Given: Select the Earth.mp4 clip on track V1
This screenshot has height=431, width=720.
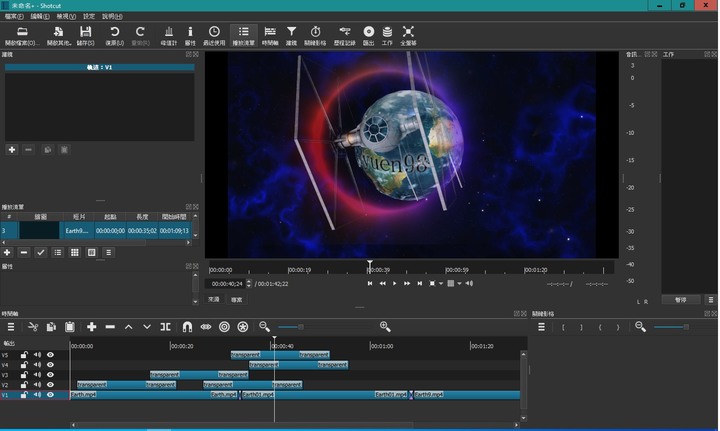Looking at the screenshot, I should click(x=155, y=395).
